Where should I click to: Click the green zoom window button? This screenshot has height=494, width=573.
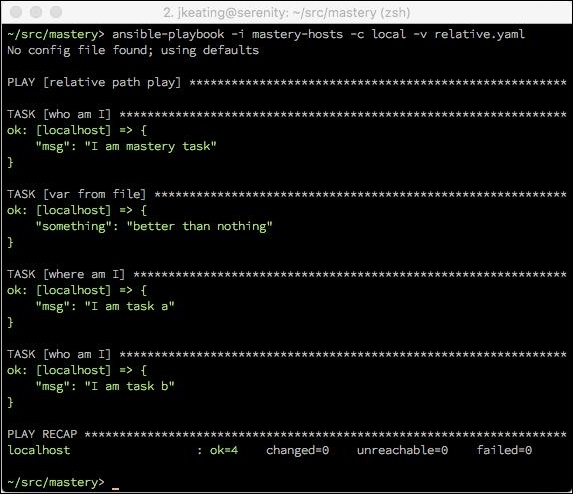[56, 12]
